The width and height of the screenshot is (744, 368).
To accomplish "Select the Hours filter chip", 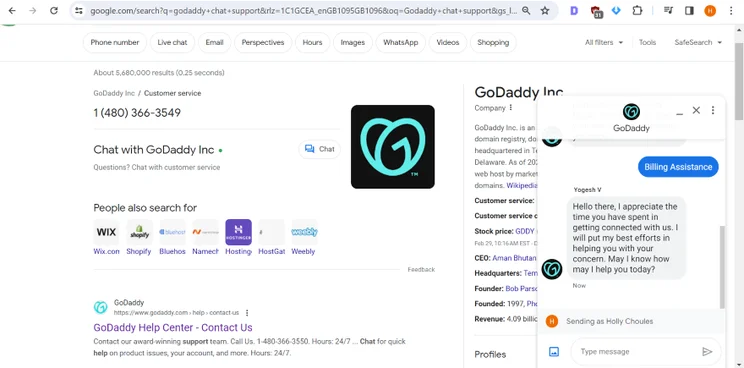I will (312, 42).
